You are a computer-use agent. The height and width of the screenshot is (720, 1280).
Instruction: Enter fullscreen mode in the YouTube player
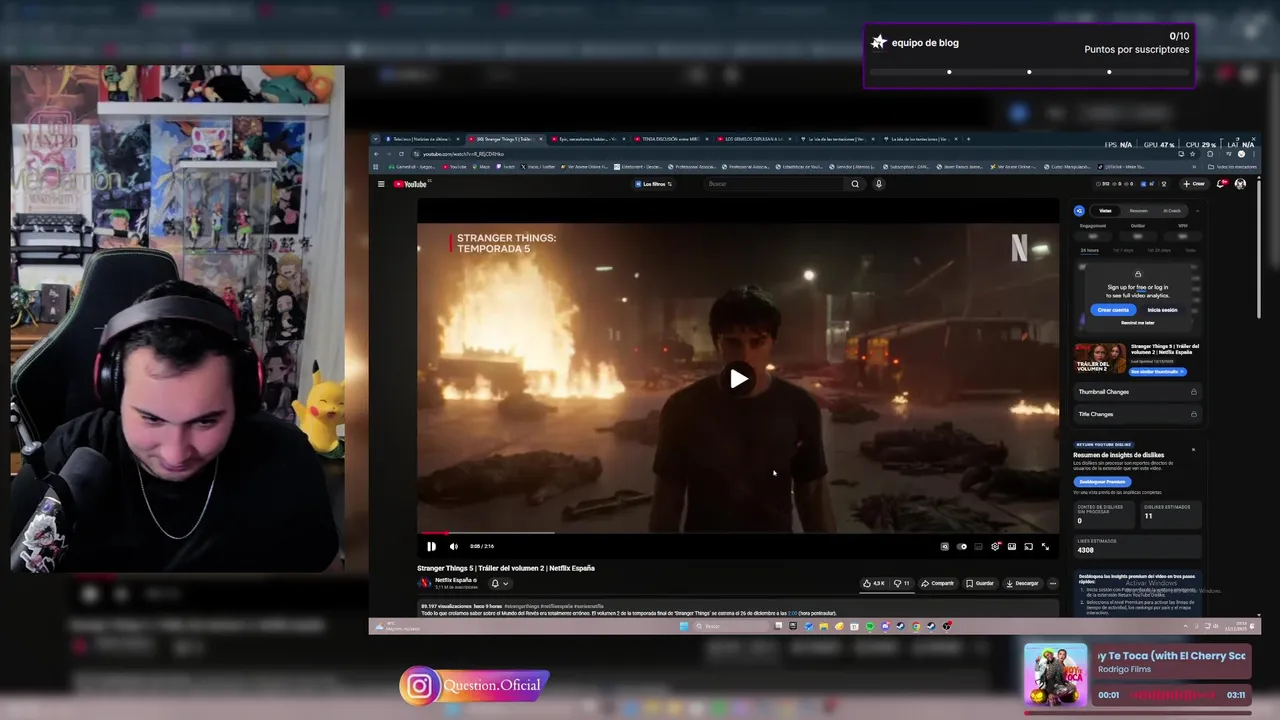click(x=1045, y=547)
